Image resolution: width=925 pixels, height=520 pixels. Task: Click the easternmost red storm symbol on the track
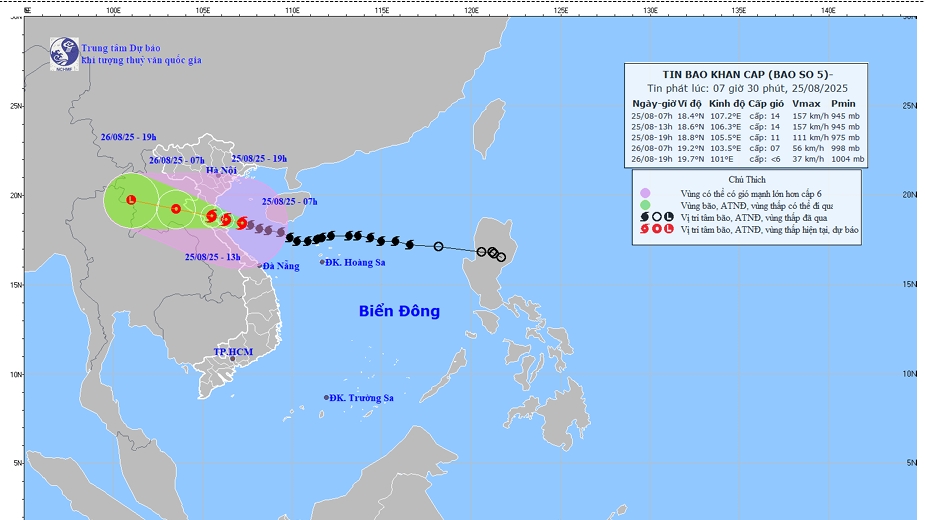tap(242, 223)
